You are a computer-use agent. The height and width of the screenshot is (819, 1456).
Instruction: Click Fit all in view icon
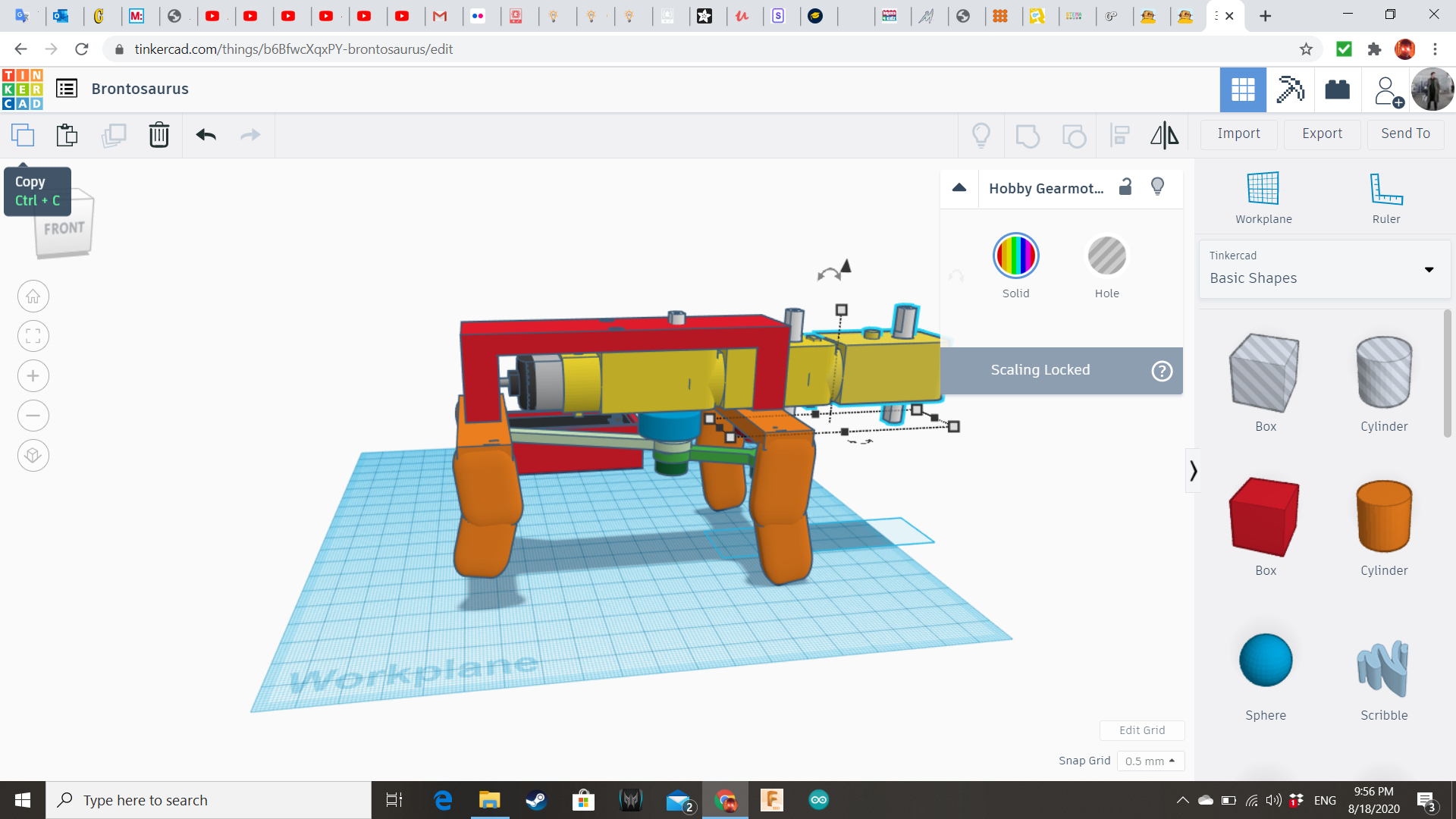33,336
